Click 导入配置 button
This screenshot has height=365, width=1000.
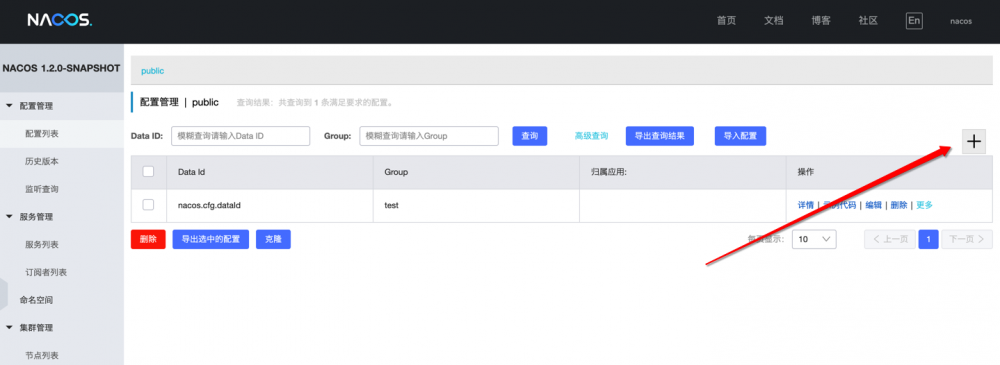[x=740, y=136]
